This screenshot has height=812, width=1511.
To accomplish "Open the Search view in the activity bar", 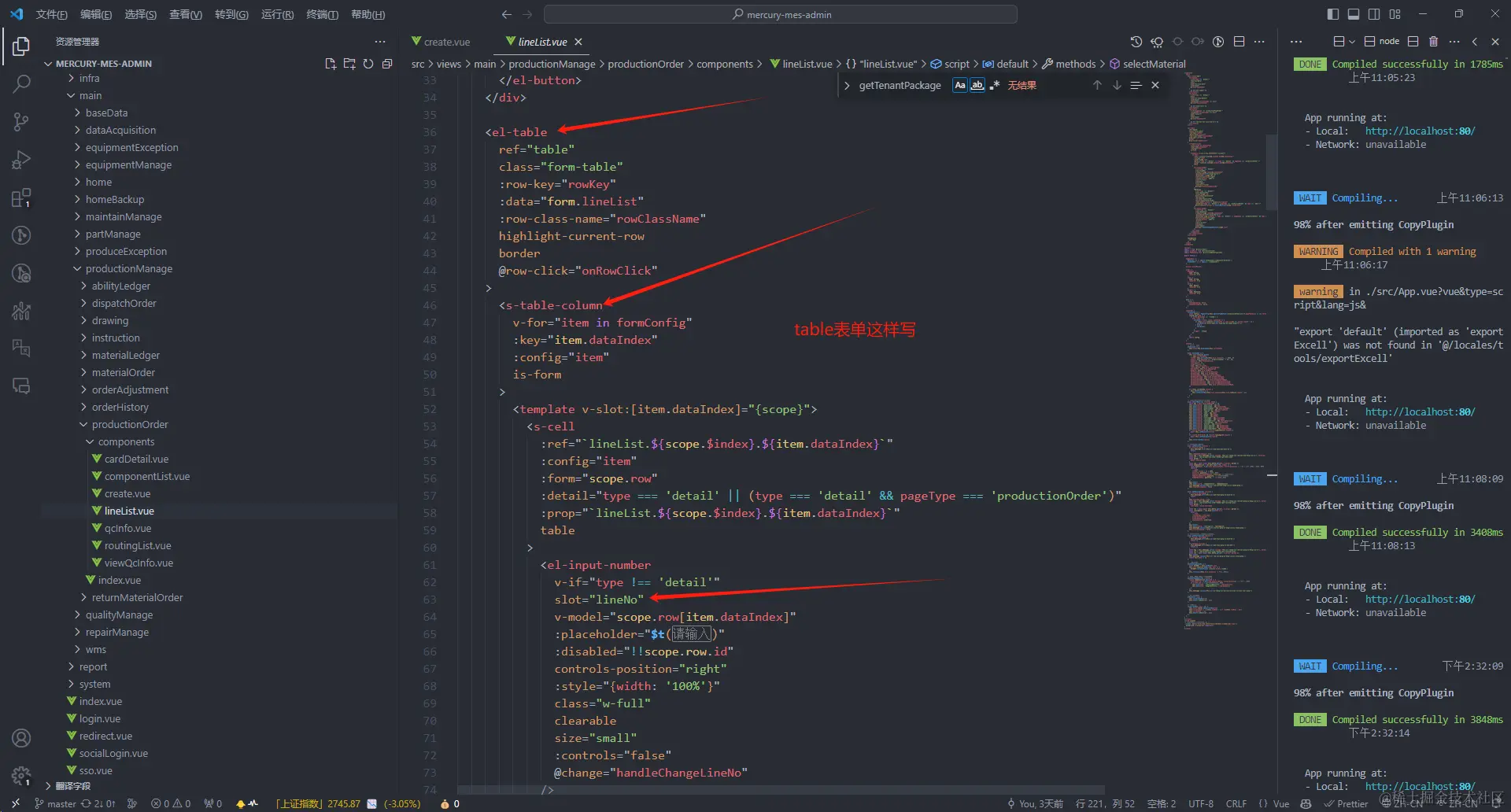I will pos(21,83).
